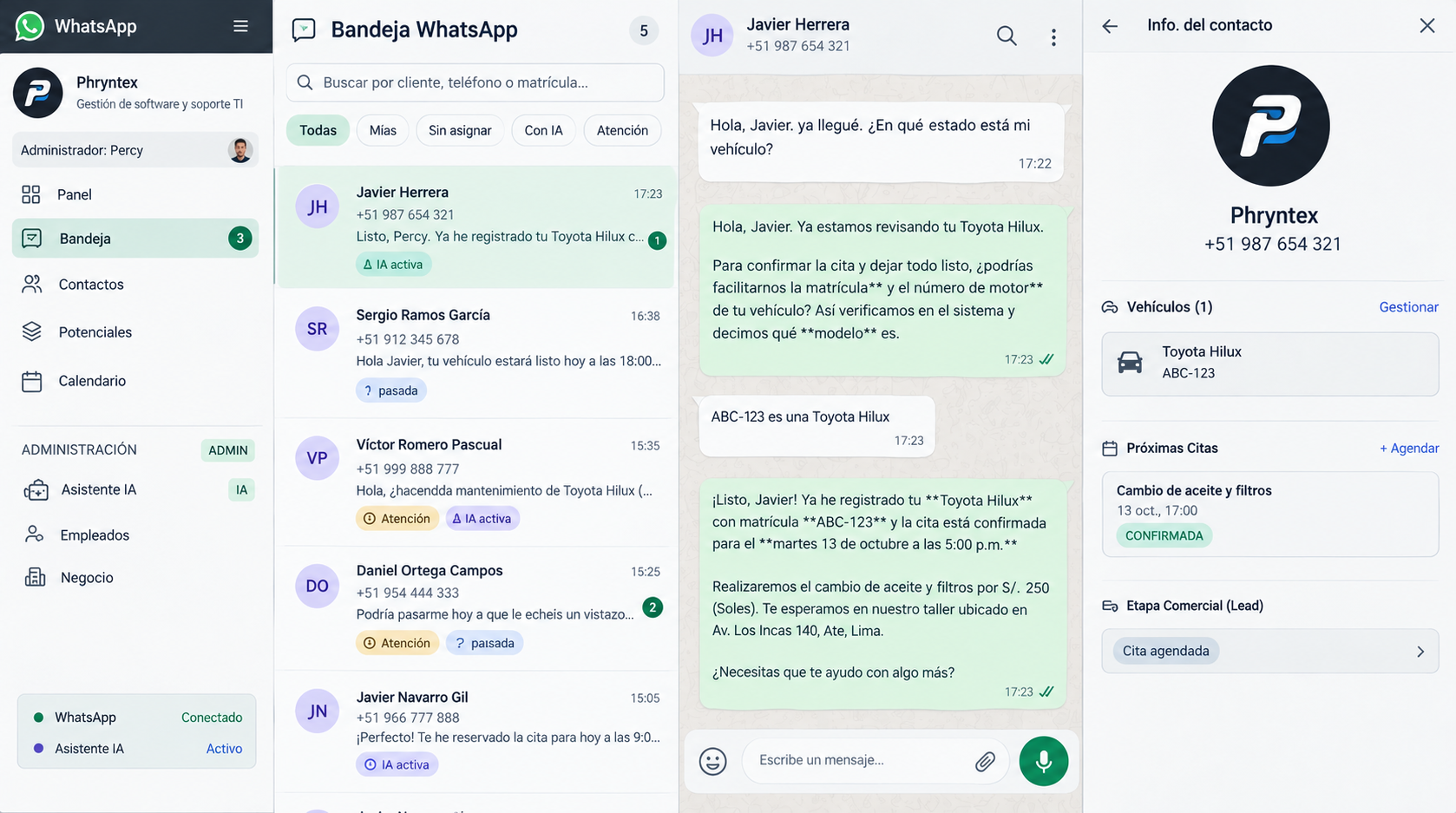
Task: Select the Mías filter tab
Action: [383, 130]
